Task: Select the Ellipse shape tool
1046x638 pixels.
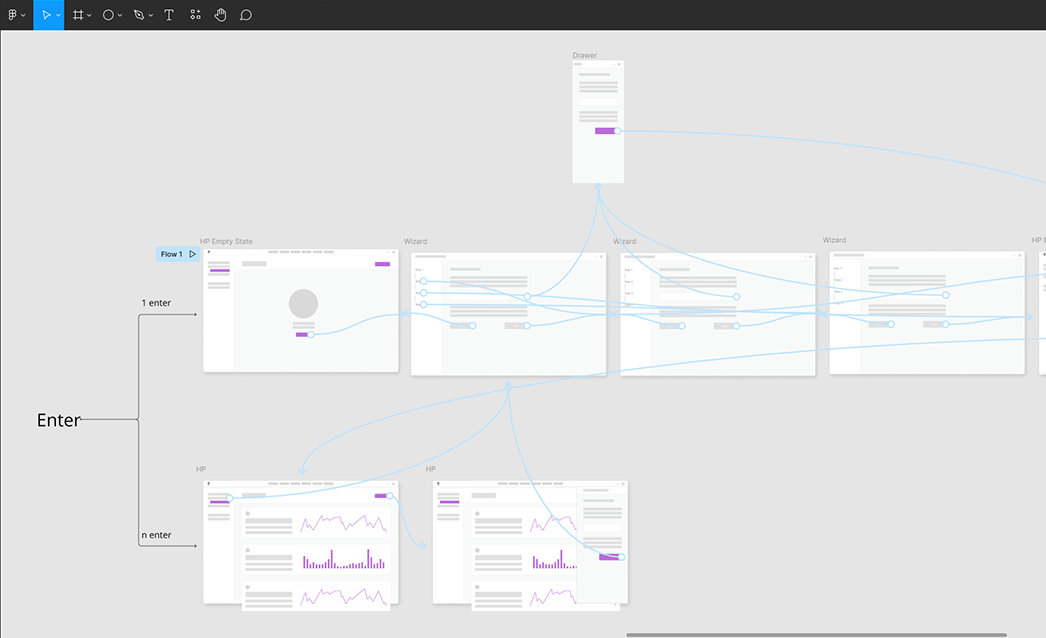Action: tap(108, 15)
